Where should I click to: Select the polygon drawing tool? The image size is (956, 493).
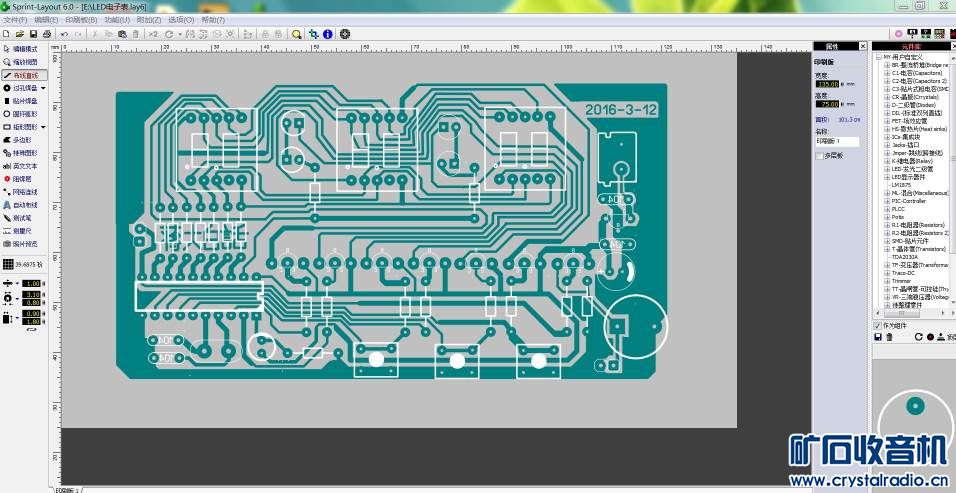22,140
